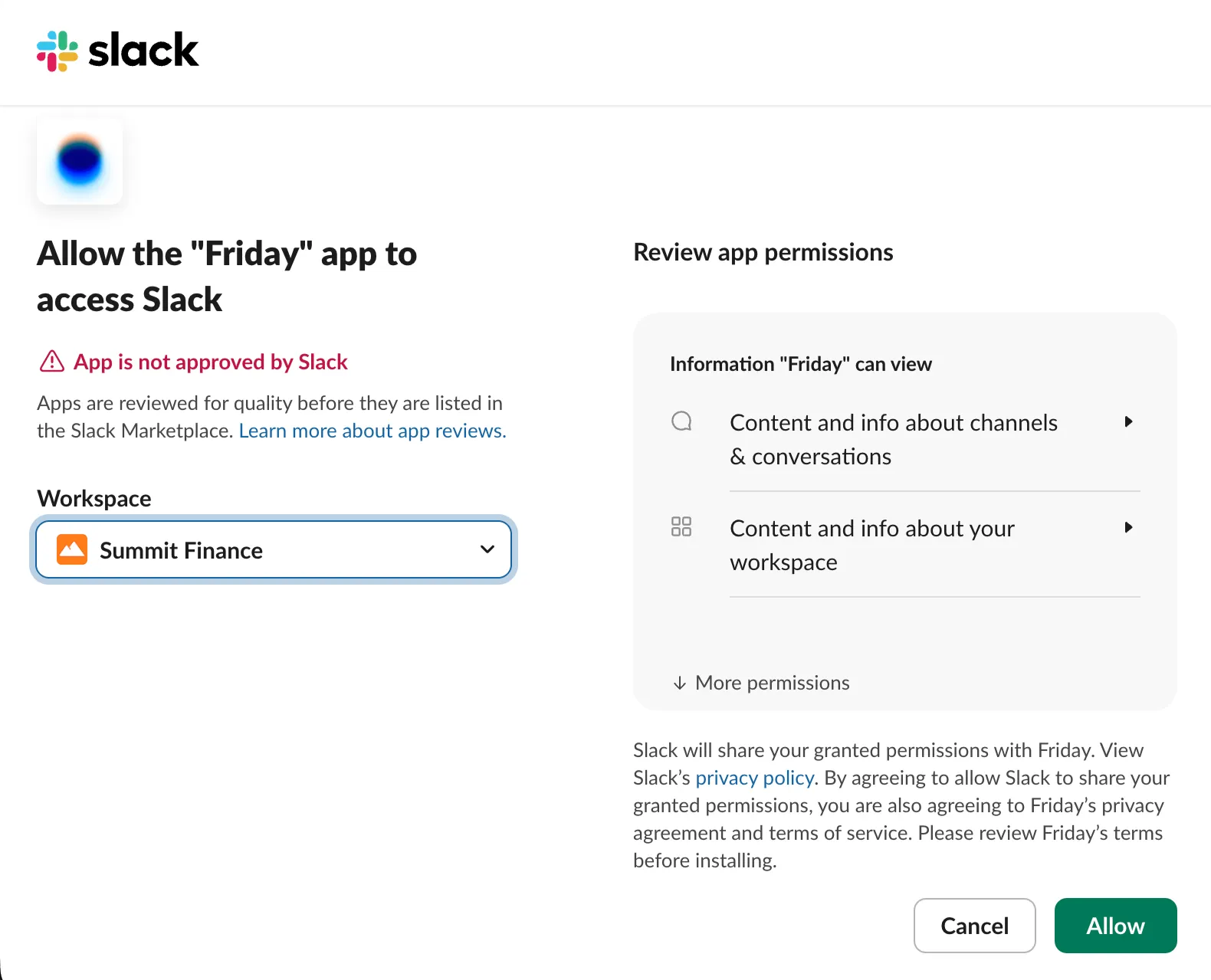Expand the workspace permission disclosure triangle

click(1128, 527)
